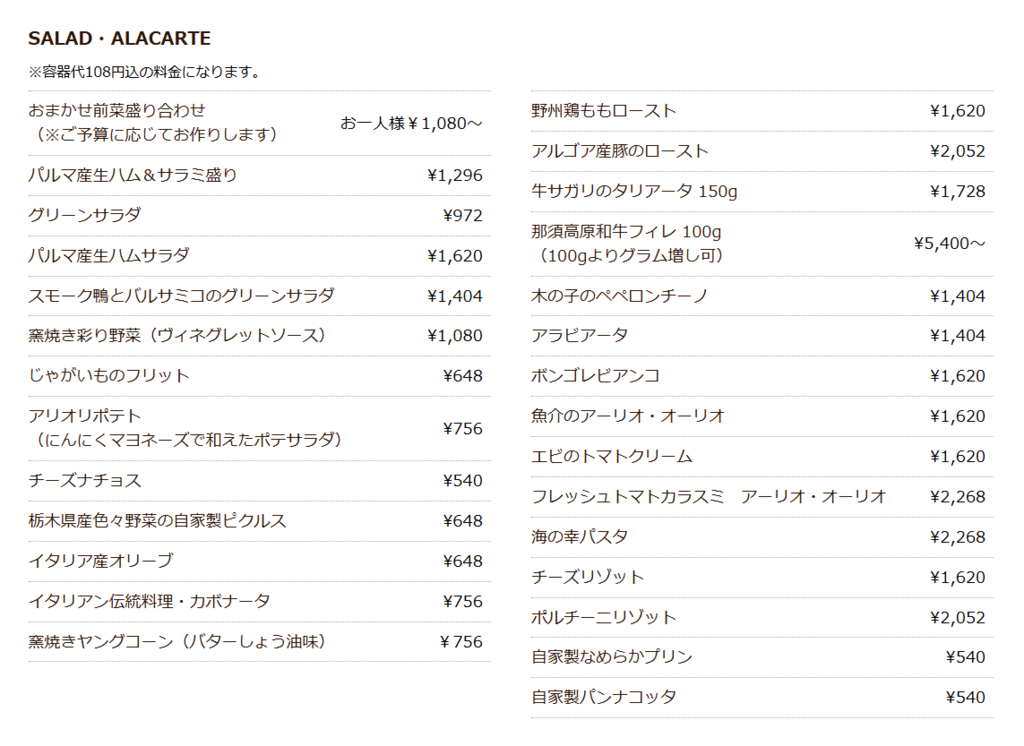Select 木の子のペペロンチーノ item

tap(620, 295)
